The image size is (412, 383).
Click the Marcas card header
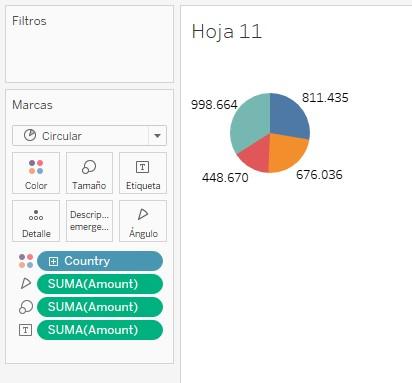[x=32, y=105]
